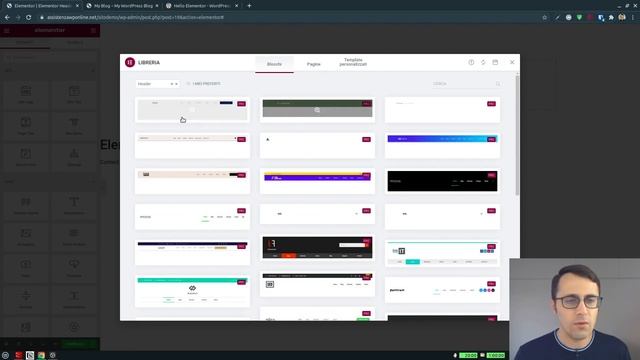The width and height of the screenshot is (640, 360).
Task: Close the Libreria modal with the X
Action: coord(512,62)
